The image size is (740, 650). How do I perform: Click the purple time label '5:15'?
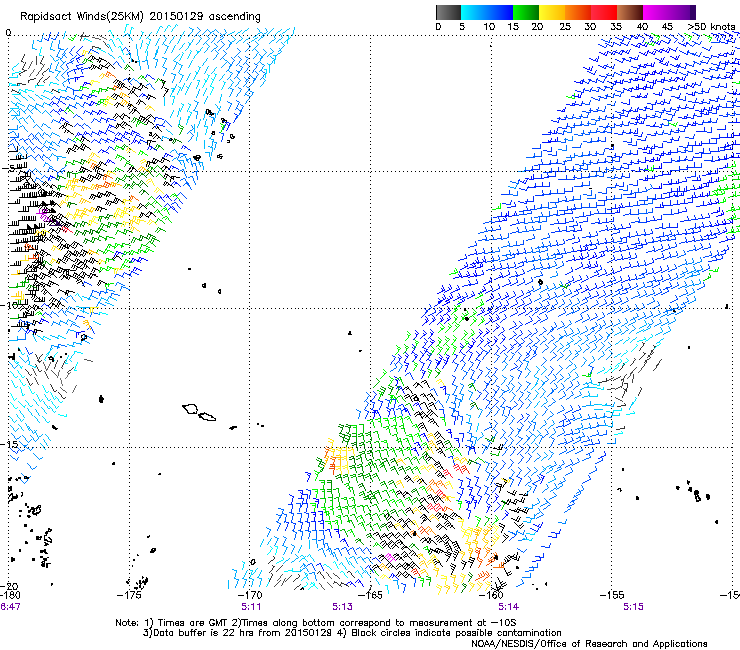[633, 607]
